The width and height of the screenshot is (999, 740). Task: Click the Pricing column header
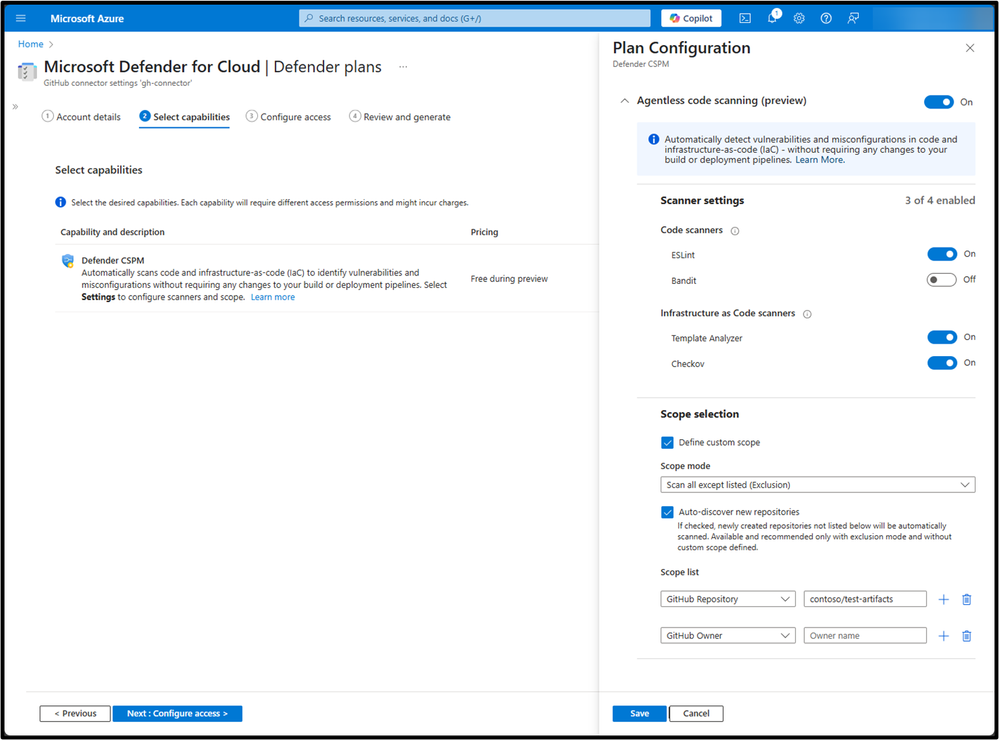point(484,232)
